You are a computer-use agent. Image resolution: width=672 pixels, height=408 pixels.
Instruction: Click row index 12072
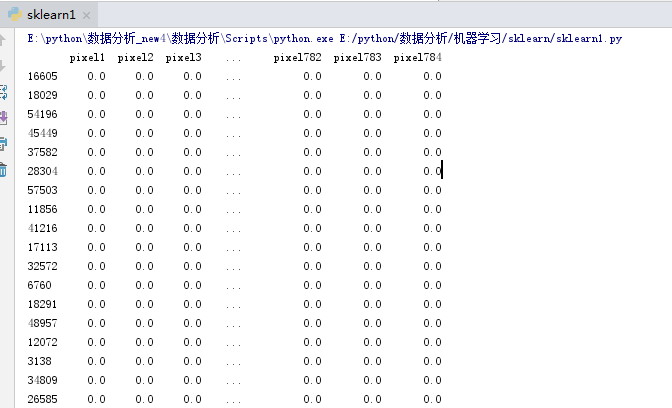tap(42, 342)
